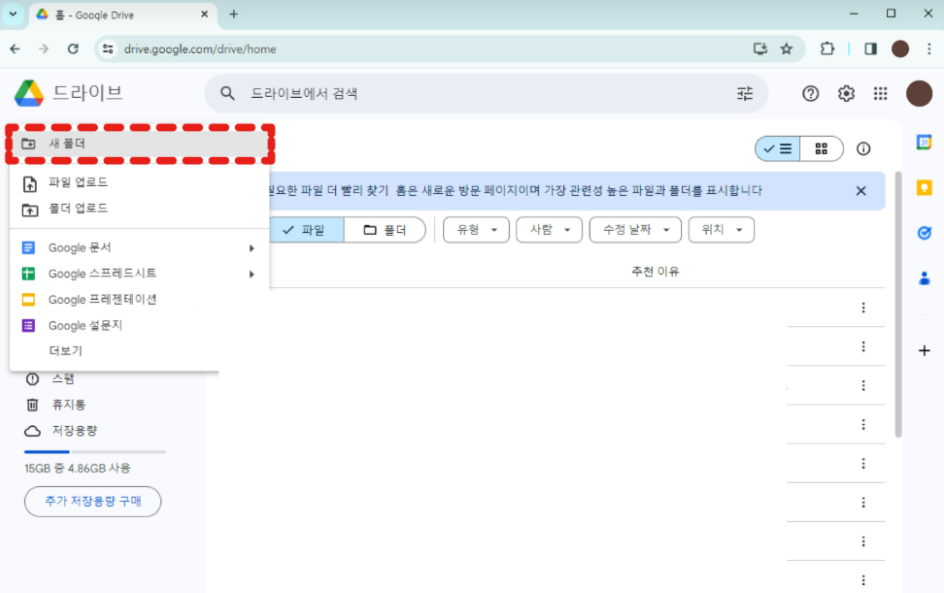Screen dimensions: 944x593
Task: Click the Google Drive logo
Action: click(x=29, y=93)
